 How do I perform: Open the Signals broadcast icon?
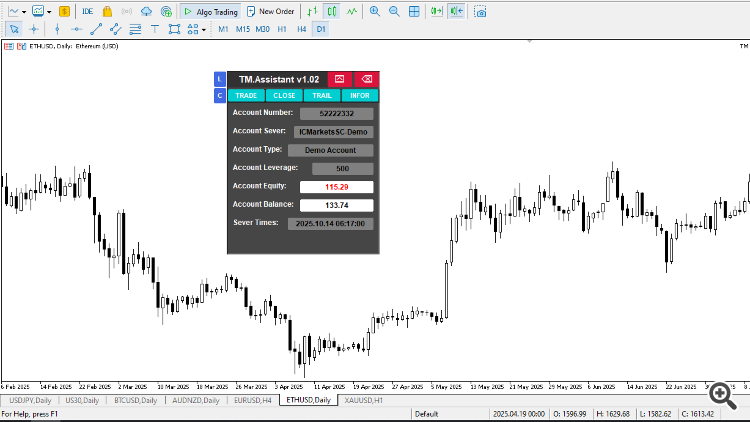coord(126,11)
